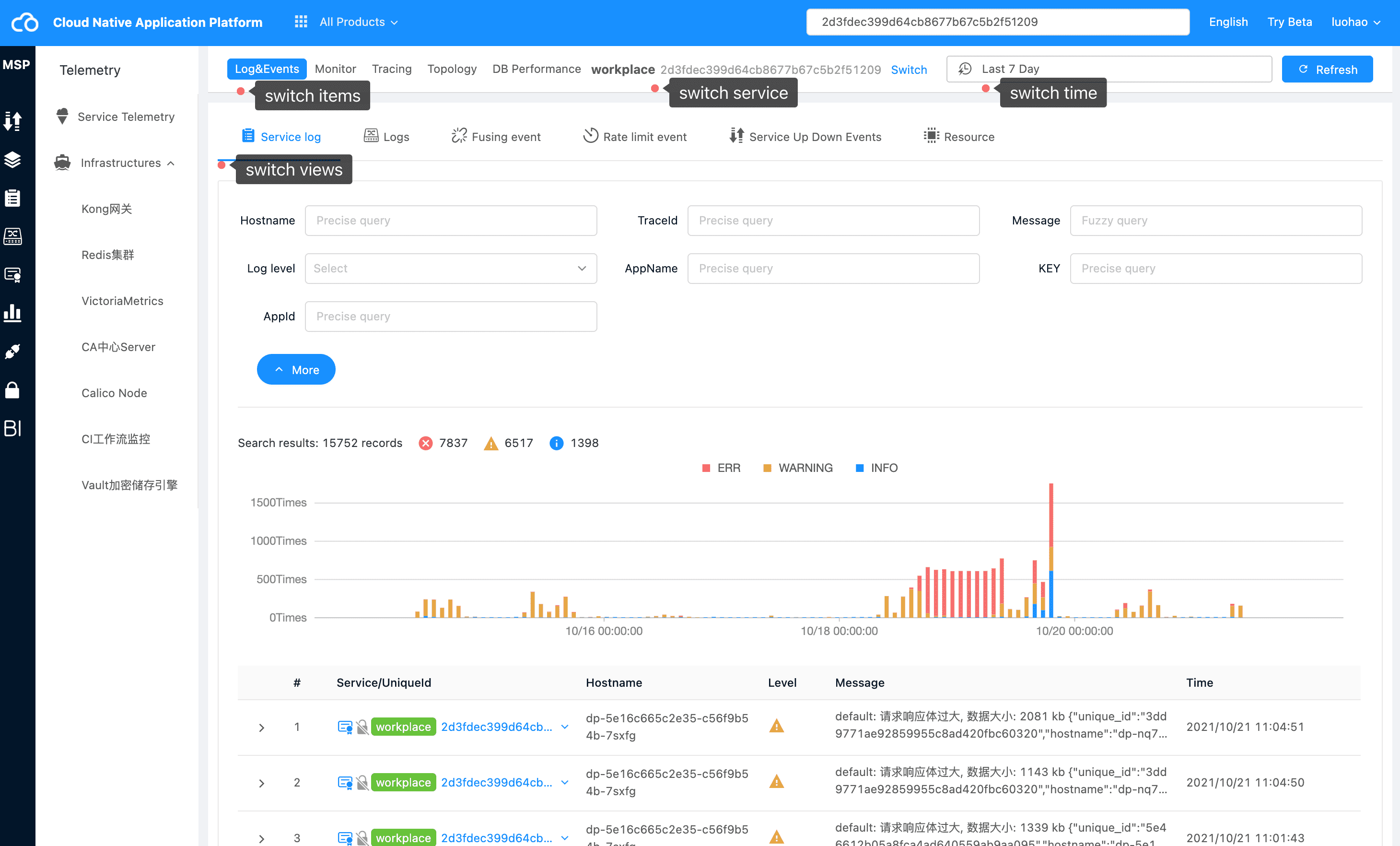Open the All Products dropdown
1400x846 pixels.
pyautogui.click(x=359, y=22)
